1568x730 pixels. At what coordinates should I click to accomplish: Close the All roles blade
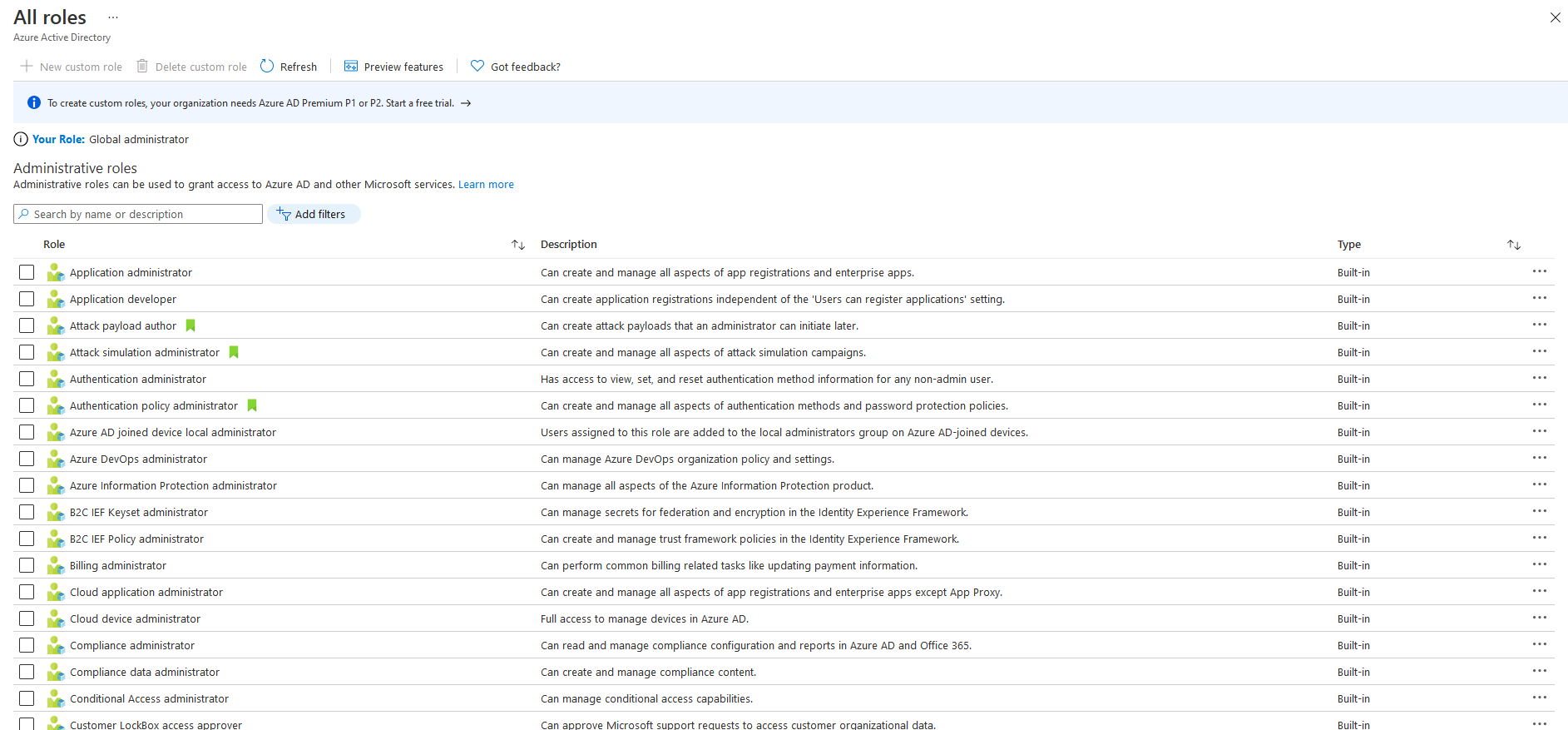coord(1555,17)
